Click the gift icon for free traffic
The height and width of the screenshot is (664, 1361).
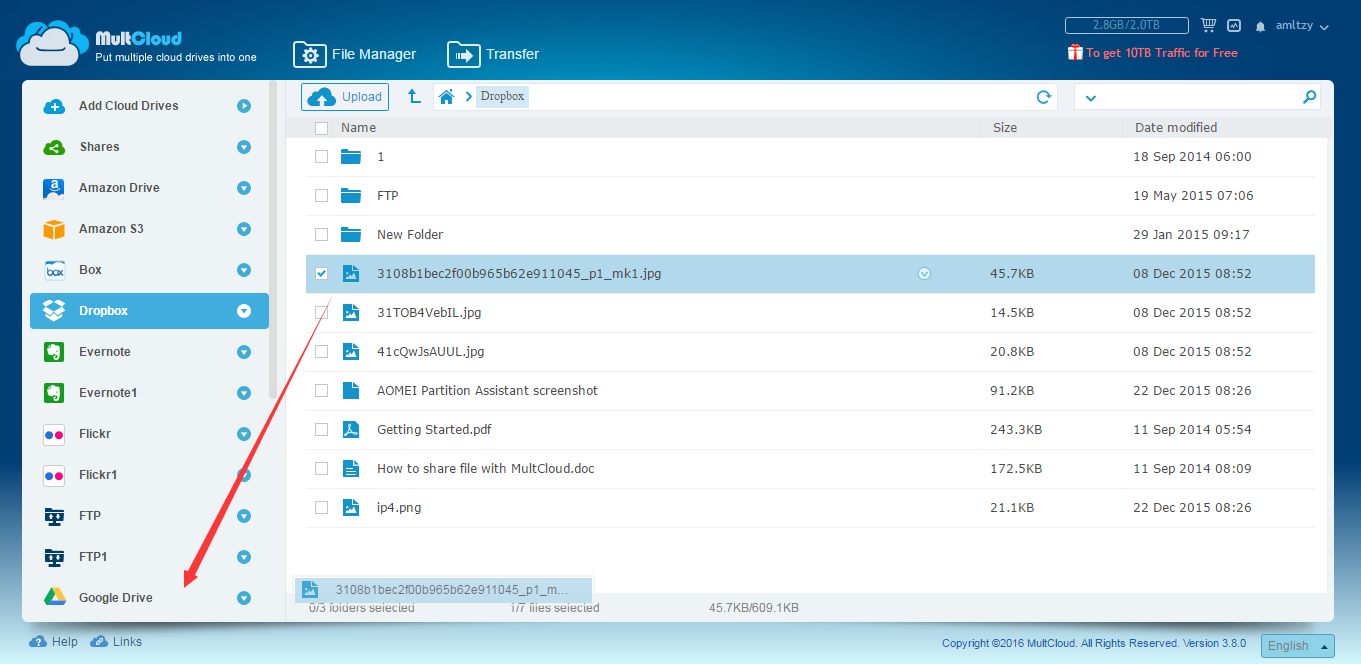pyautogui.click(x=1075, y=52)
